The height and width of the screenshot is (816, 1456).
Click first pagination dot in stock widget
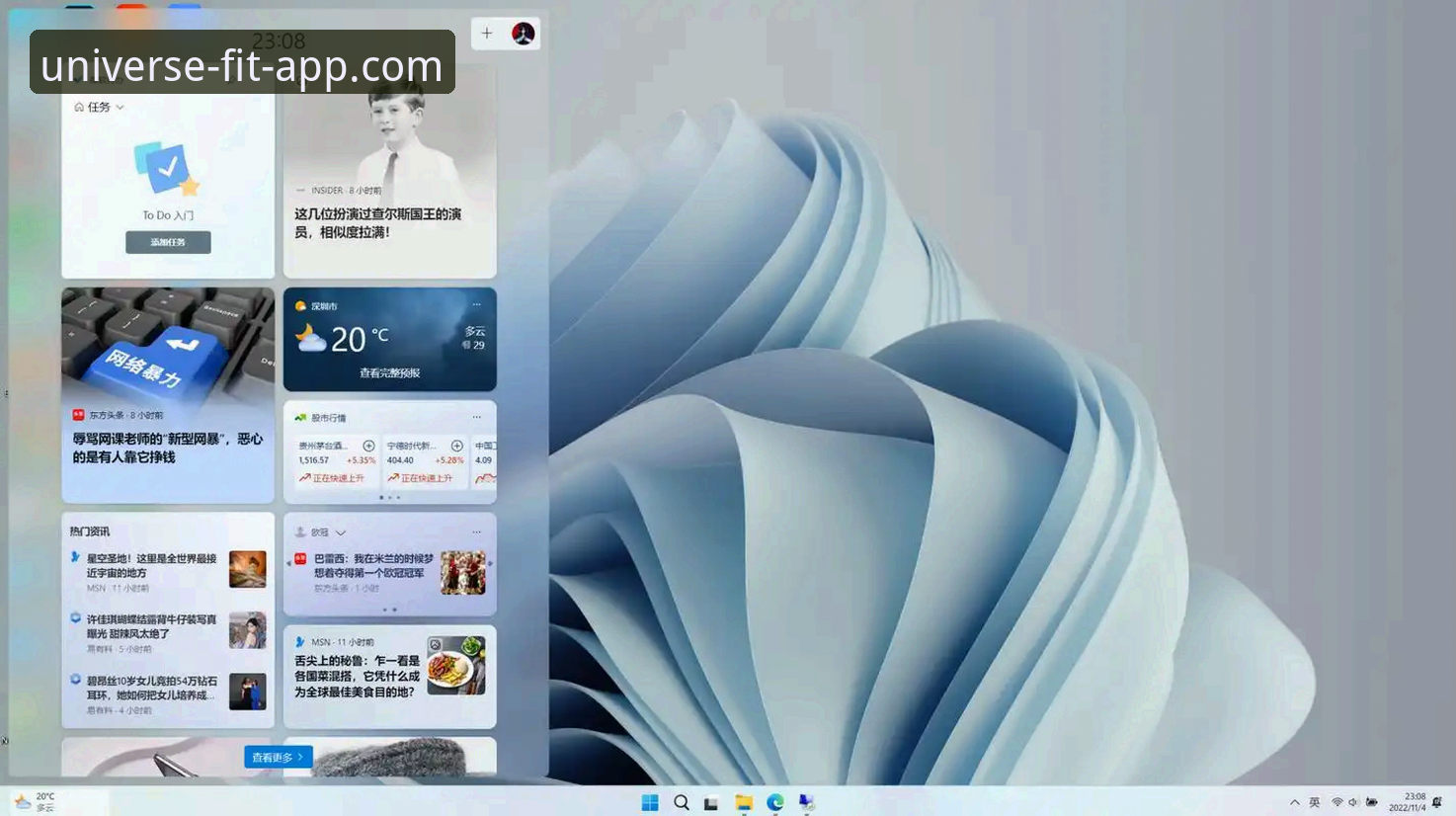(x=381, y=497)
